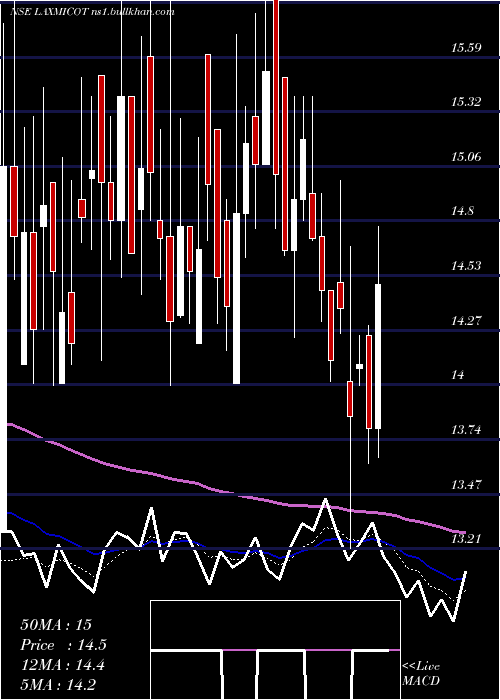This screenshot has height=700, width=500.
Task: Click the 50MA : 15 legend text
Action: 56,625
